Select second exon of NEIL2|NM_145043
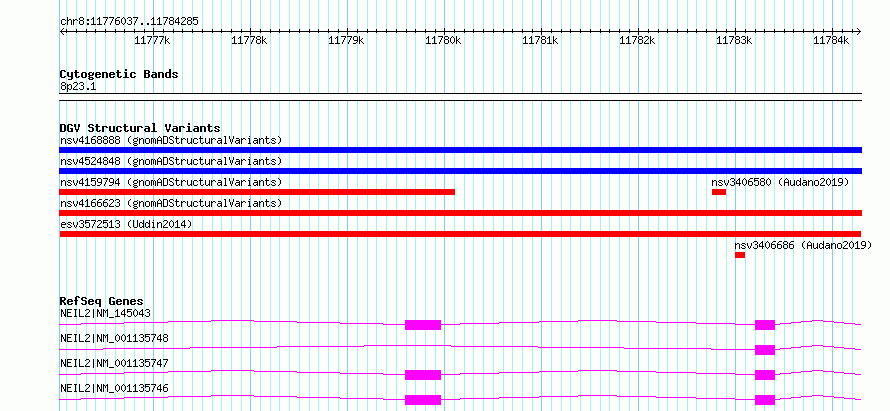Image resolution: width=890 pixels, height=411 pixels. click(x=765, y=325)
